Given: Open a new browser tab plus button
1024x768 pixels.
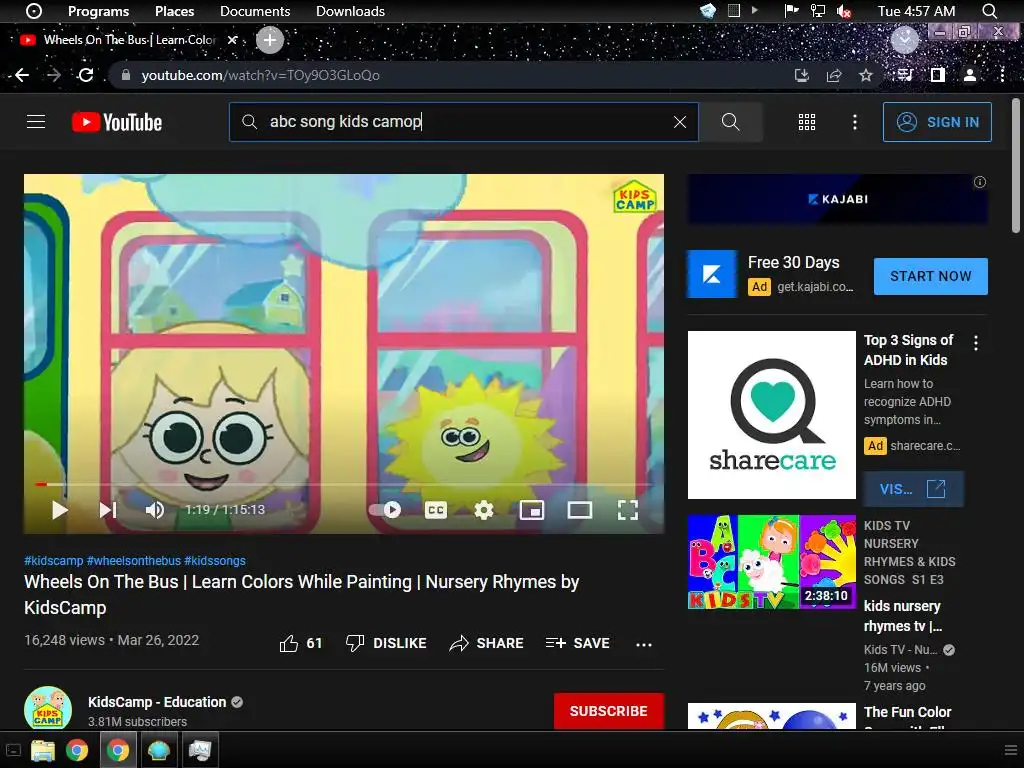Looking at the screenshot, I should pos(270,40).
